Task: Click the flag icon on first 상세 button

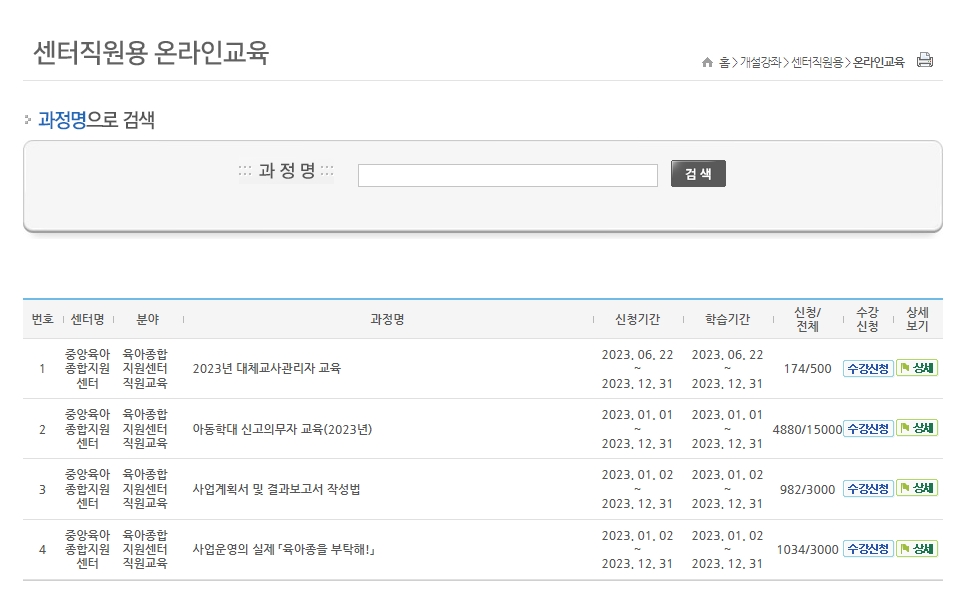Action: (x=905, y=368)
